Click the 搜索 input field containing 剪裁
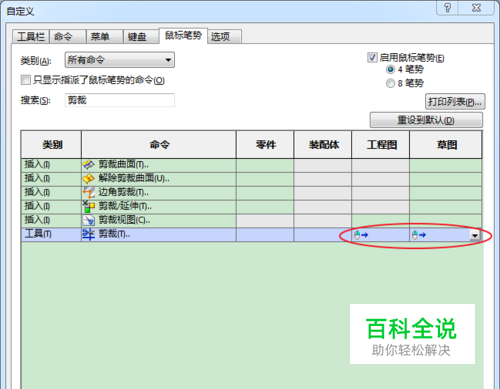Viewport: 500px width, 389px height. pos(119,100)
